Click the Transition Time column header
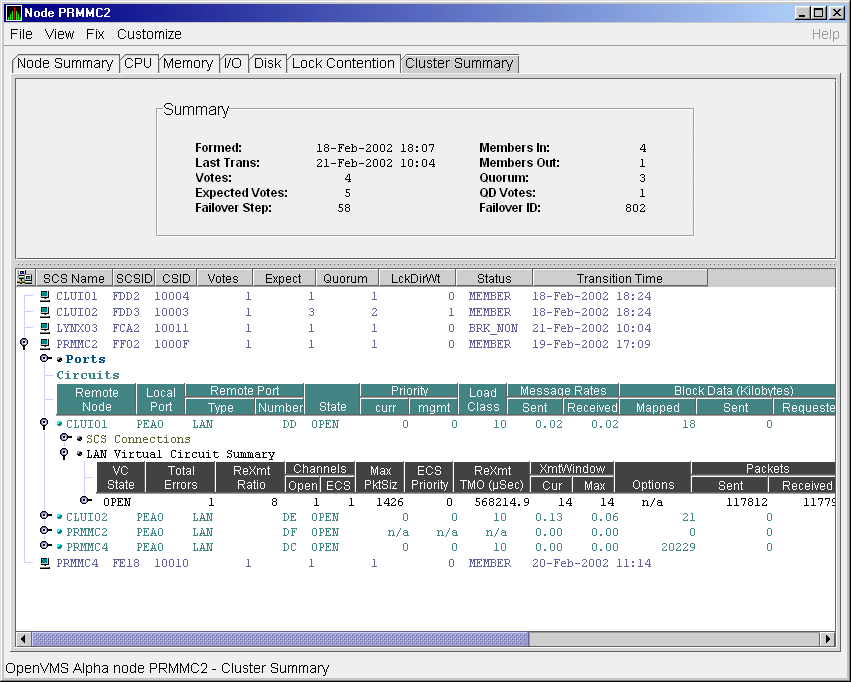Viewport: 851px width, 682px height. 620,278
